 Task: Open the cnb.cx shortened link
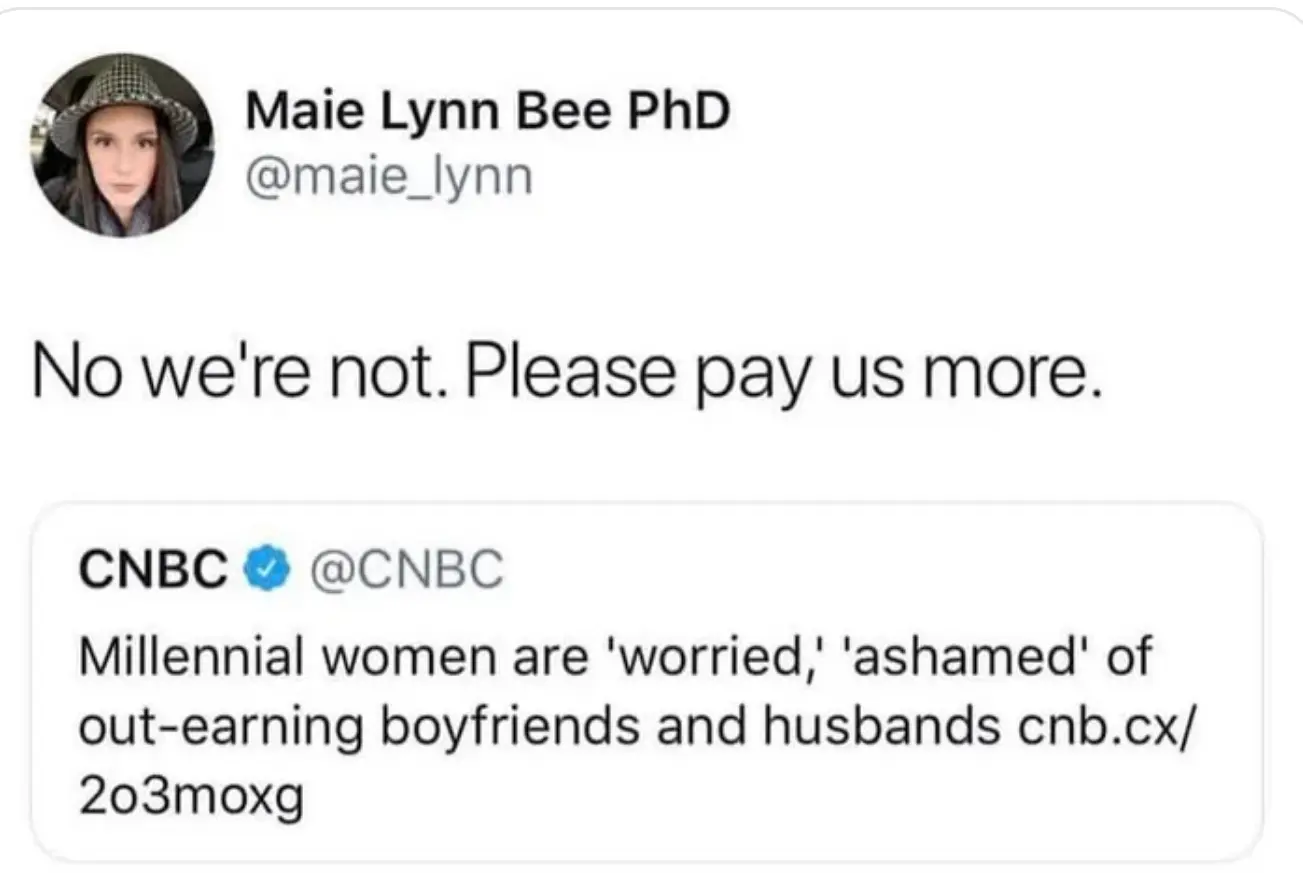pyautogui.click(x=1103, y=727)
